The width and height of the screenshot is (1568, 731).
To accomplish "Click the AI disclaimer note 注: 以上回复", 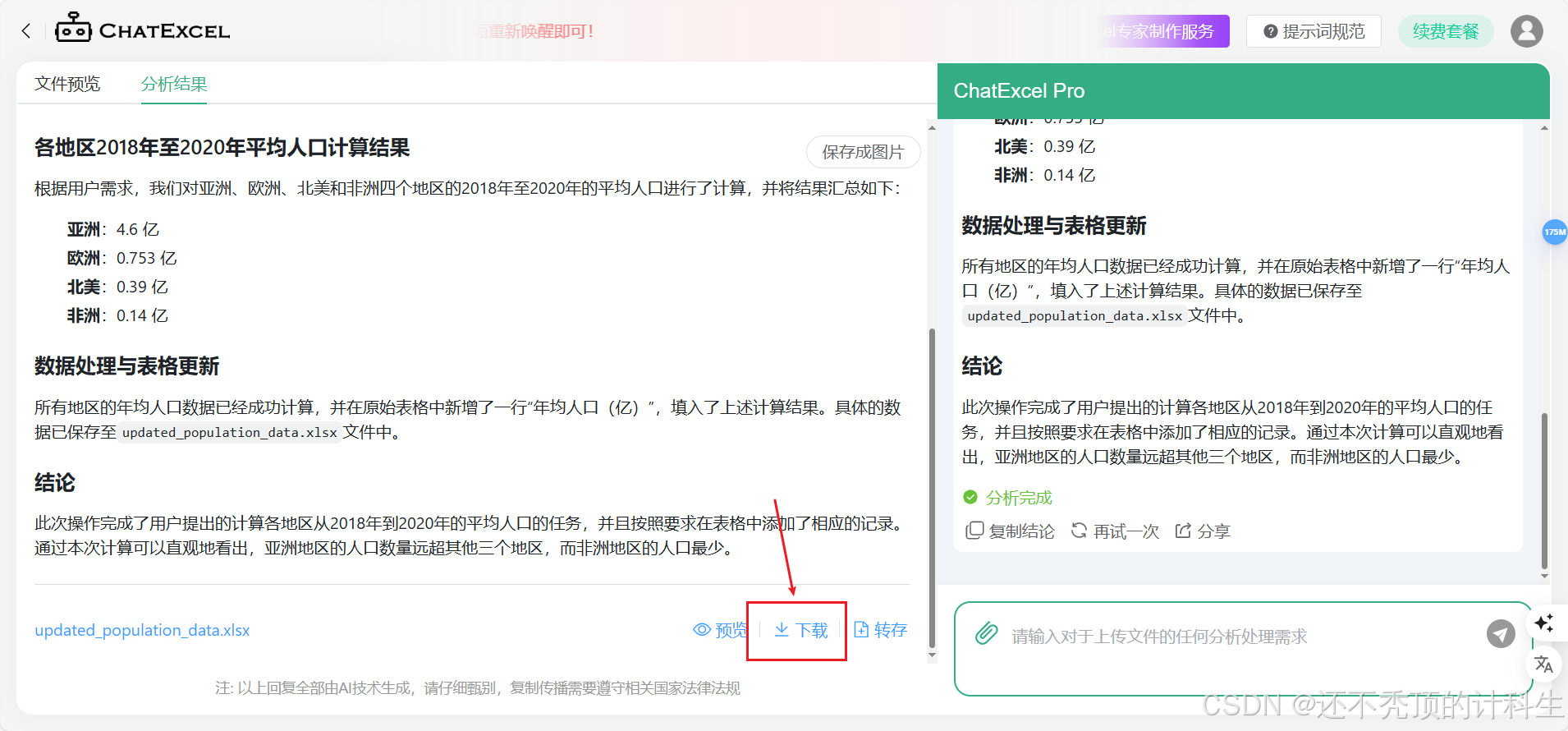I will 478,687.
